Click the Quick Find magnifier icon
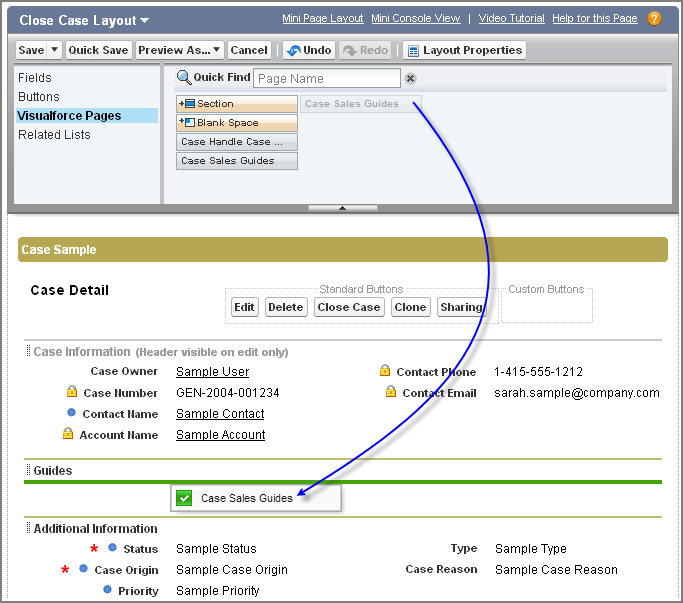 (x=184, y=78)
